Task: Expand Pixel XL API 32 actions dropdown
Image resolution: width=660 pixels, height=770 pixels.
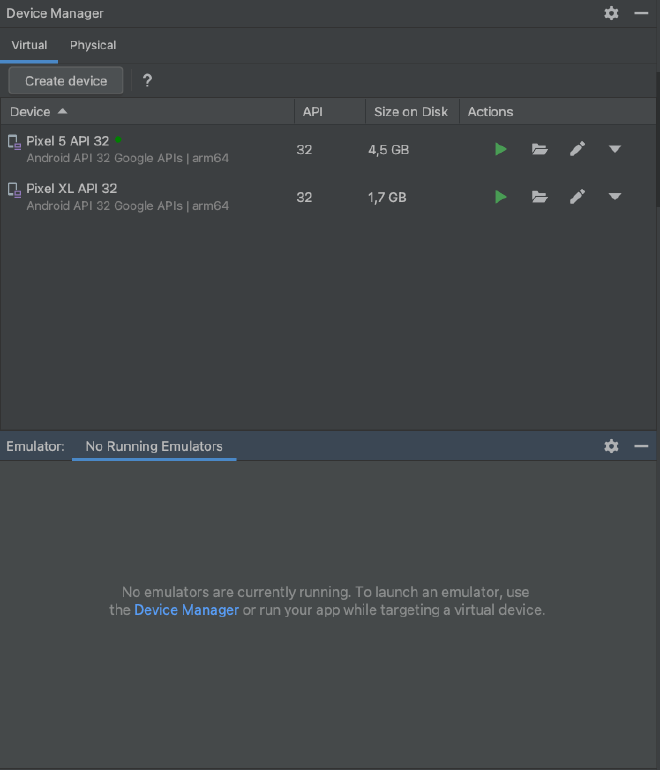Action: click(x=615, y=197)
